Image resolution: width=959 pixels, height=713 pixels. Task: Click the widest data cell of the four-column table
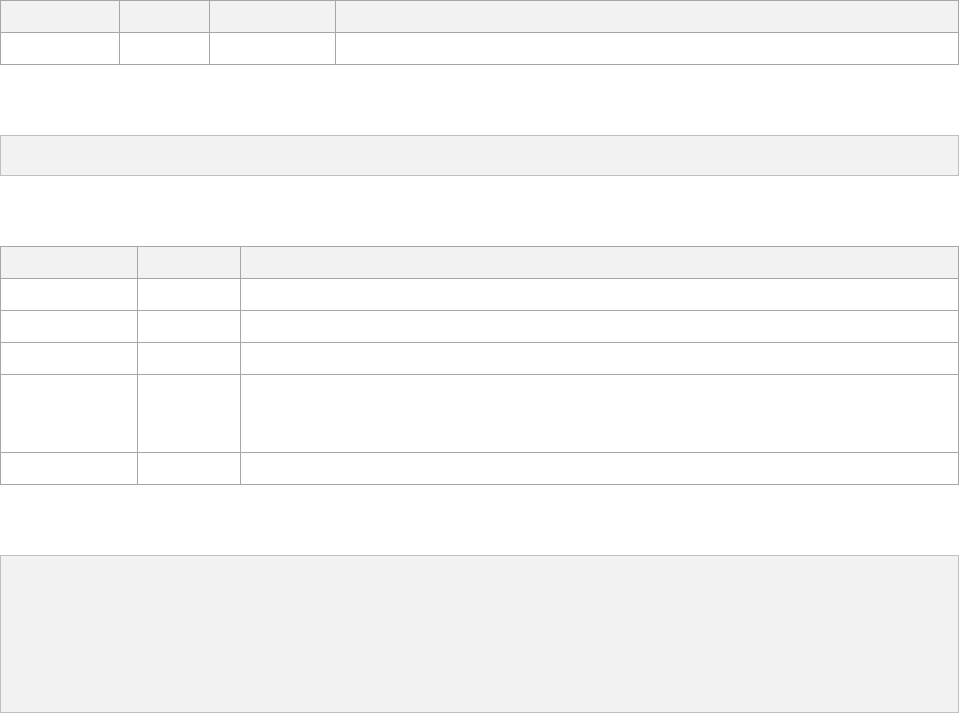pos(646,48)
